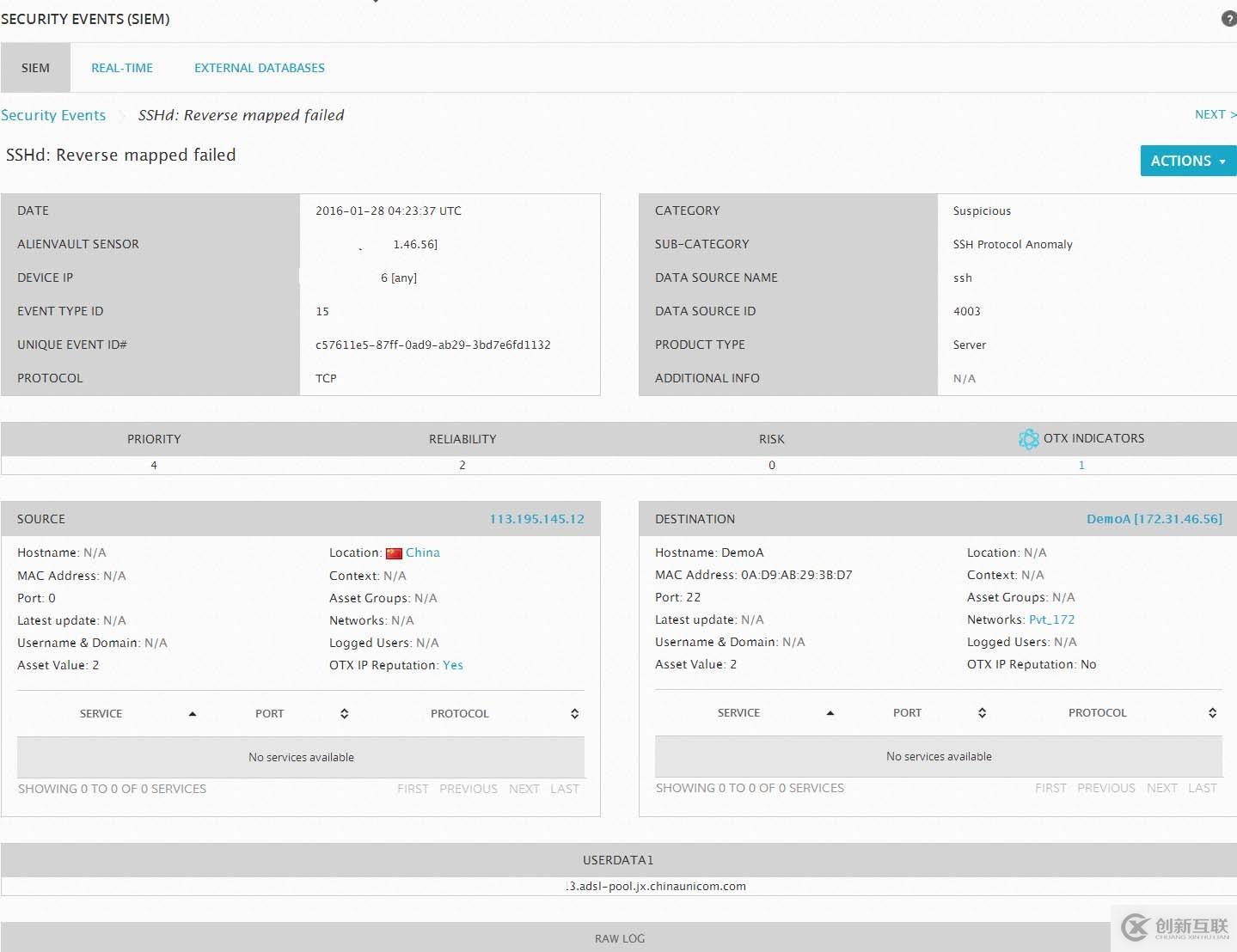
Task: Open destination DemoA [172.31.46.56]
Action: 1154,519
